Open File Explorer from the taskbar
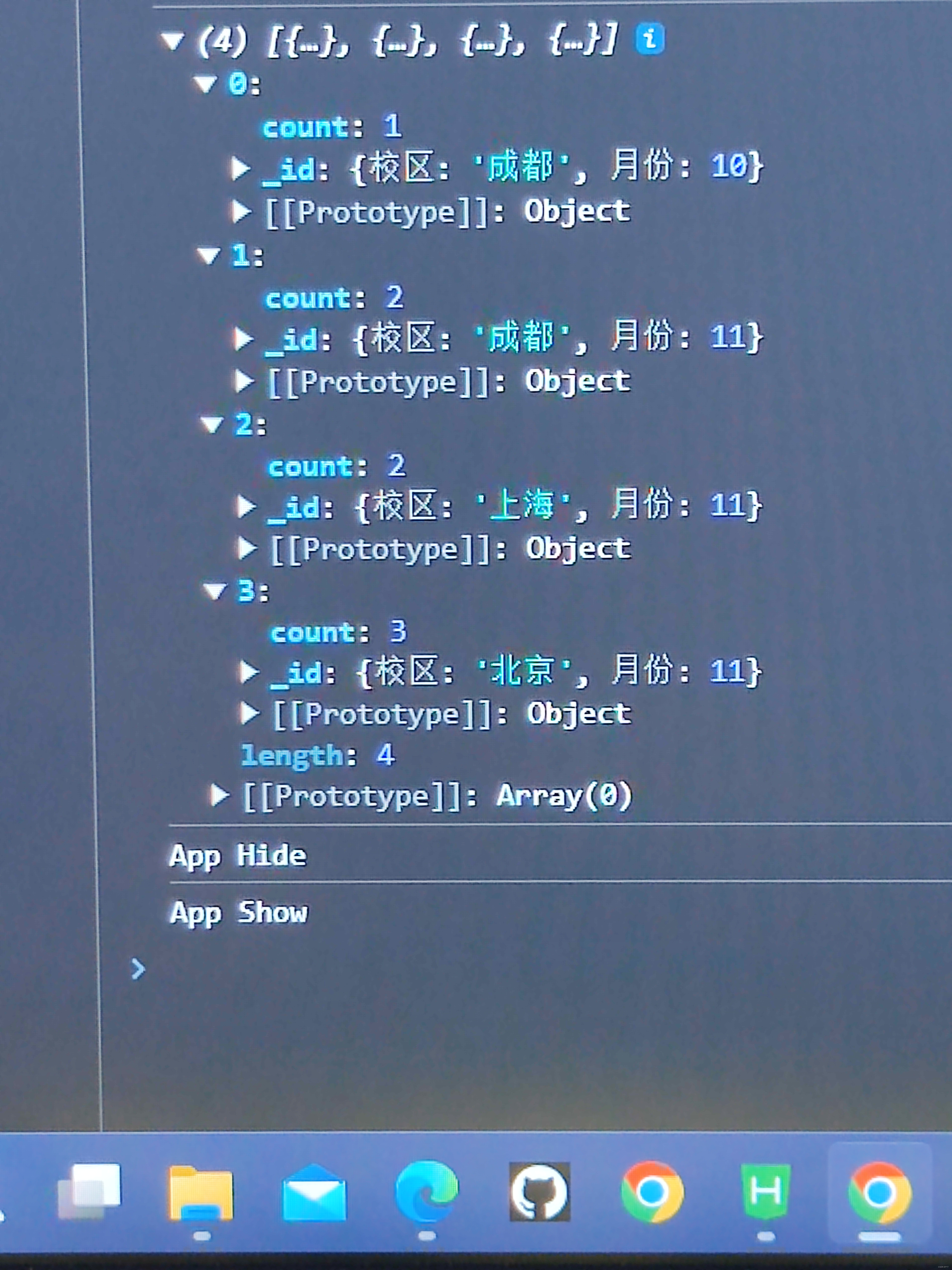 coord(201,1193)
